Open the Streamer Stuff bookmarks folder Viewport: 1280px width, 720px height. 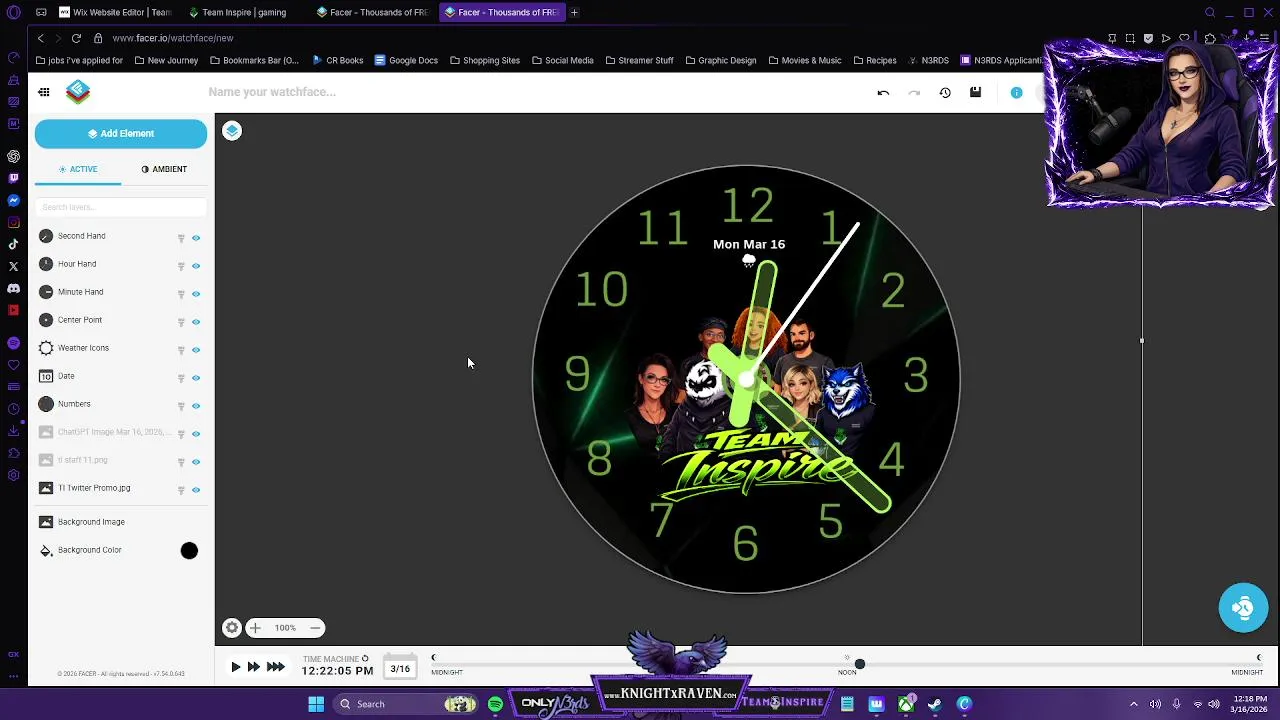coord(639,60)
